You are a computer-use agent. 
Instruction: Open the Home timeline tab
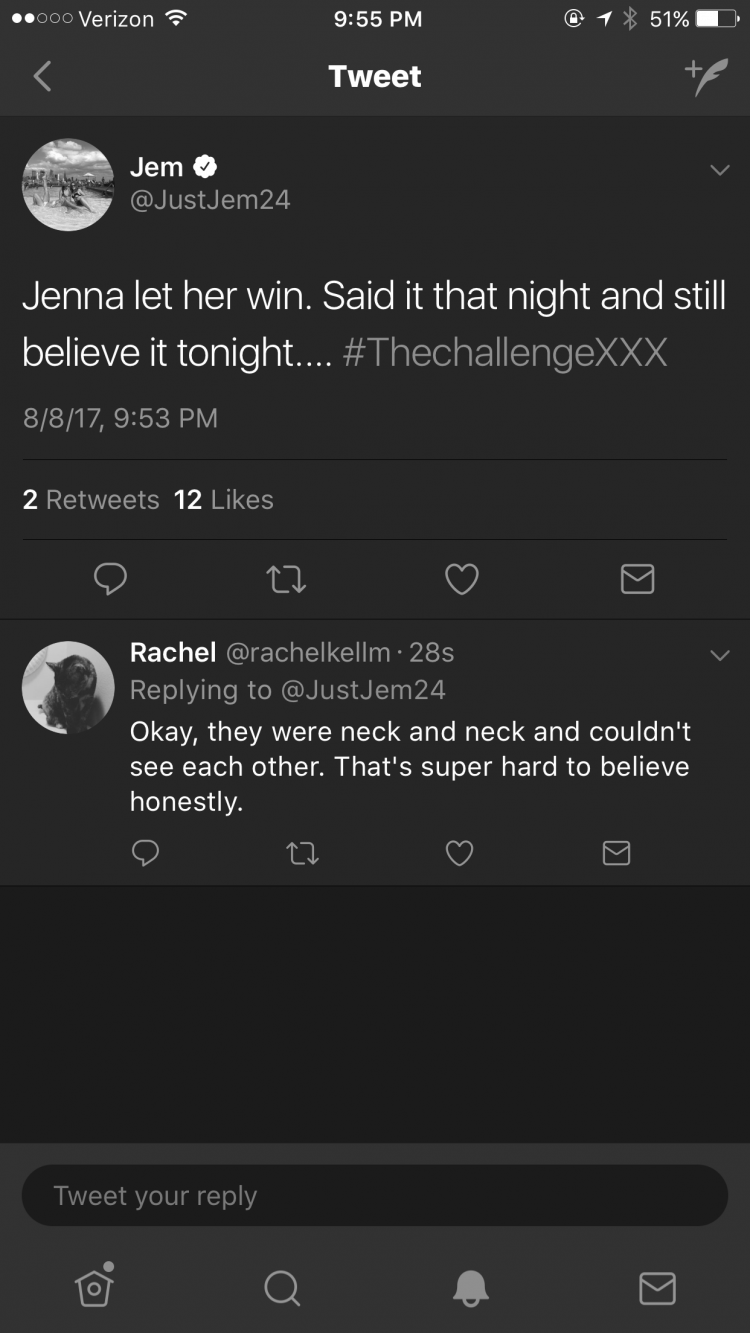click(x=94, y=1286)
